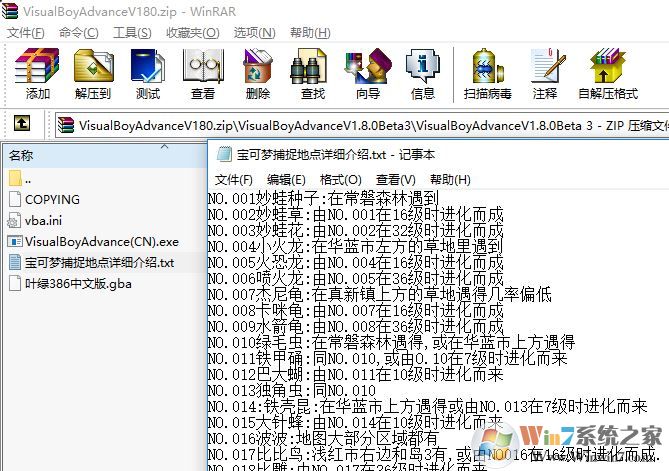Select the vba.ini file name
Screen dimensions: 669x471
point(43,221)
